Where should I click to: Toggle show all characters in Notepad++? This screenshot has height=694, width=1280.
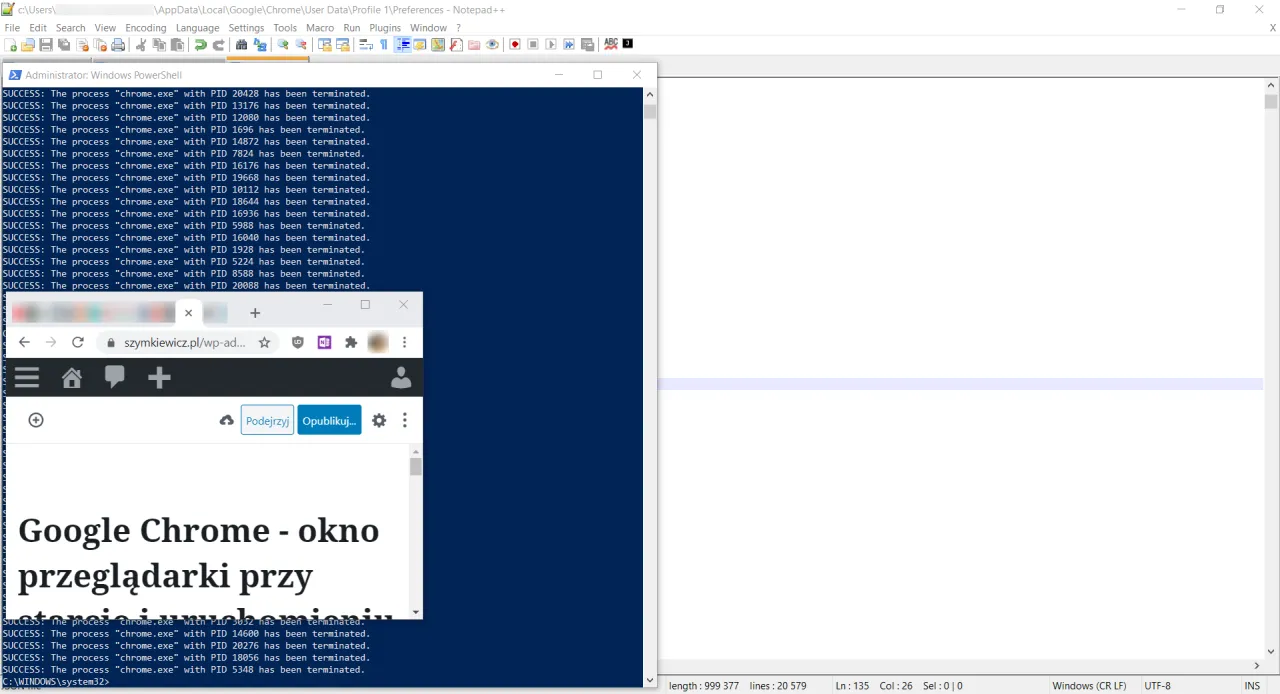click(x=383, y=44)
